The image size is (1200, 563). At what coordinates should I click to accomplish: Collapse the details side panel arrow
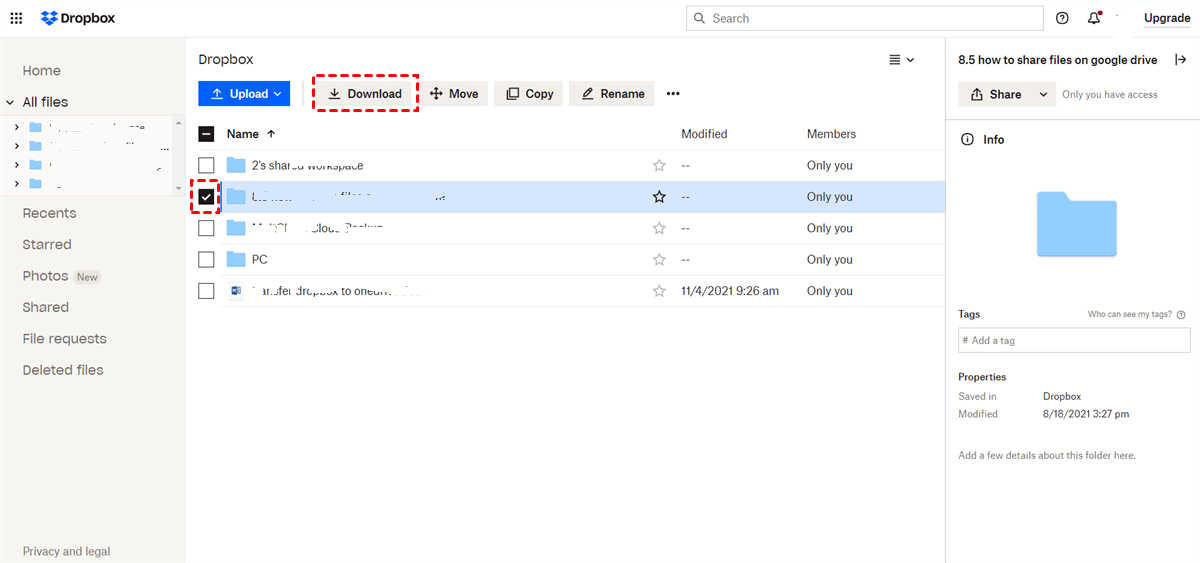(1181, 60)
